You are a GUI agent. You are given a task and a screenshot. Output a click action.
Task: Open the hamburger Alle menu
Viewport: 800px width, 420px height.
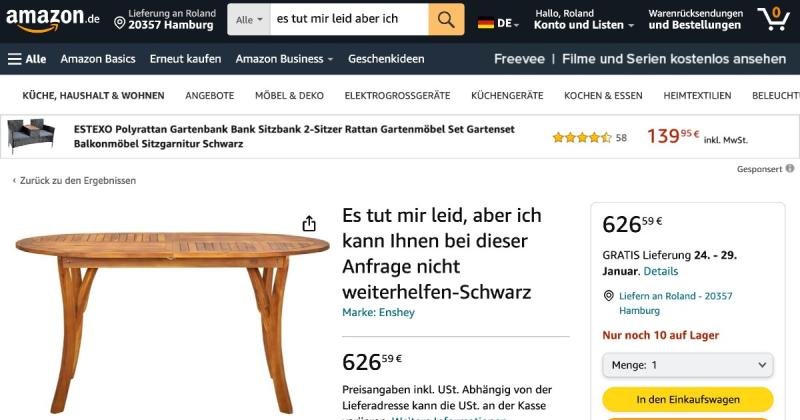click(x=27, y=59)
